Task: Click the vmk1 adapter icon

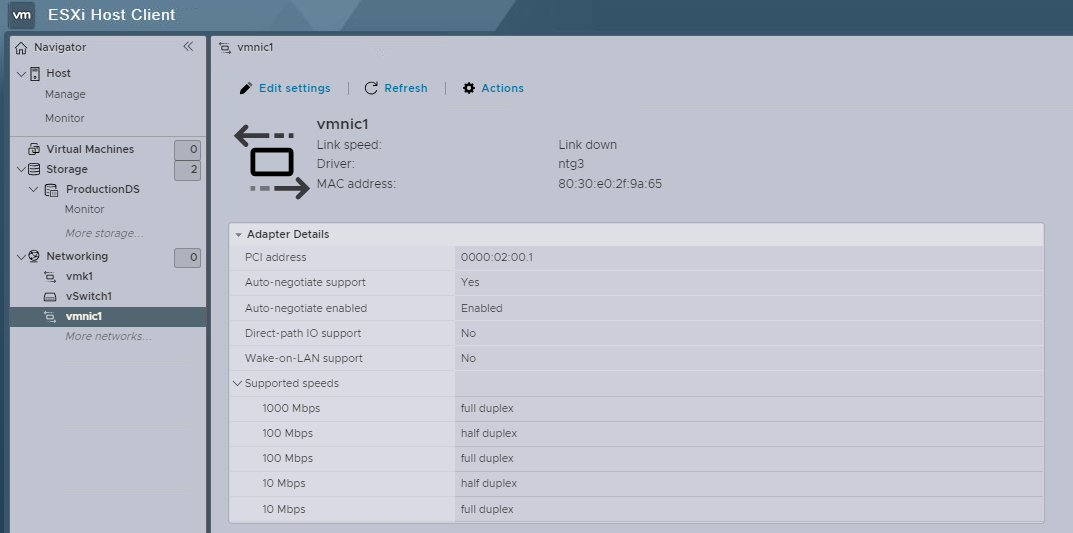Action: point(50,276)
